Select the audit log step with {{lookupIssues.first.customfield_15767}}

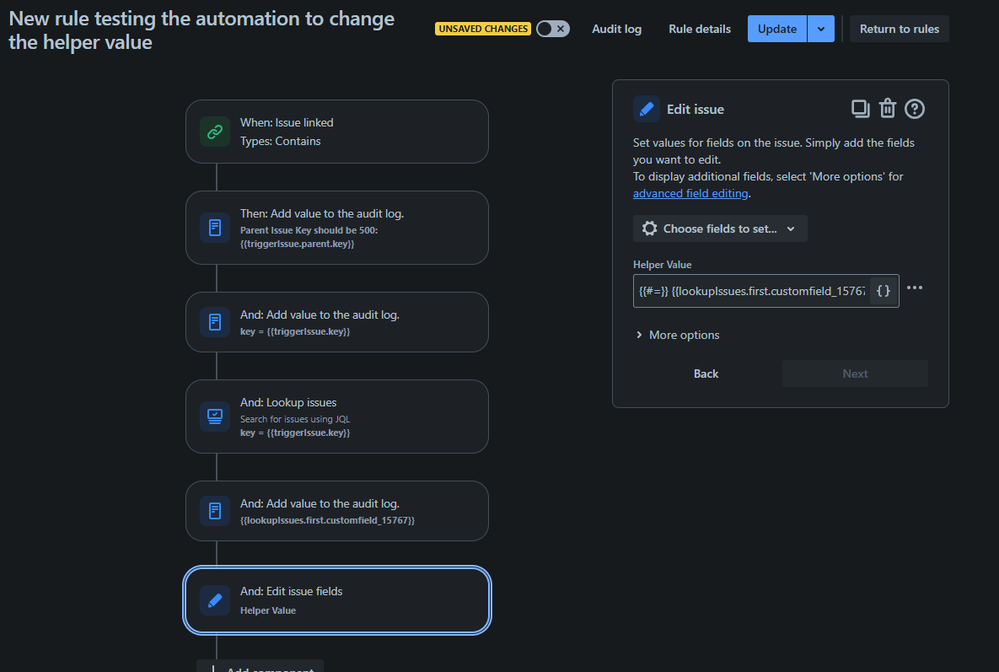337,511
